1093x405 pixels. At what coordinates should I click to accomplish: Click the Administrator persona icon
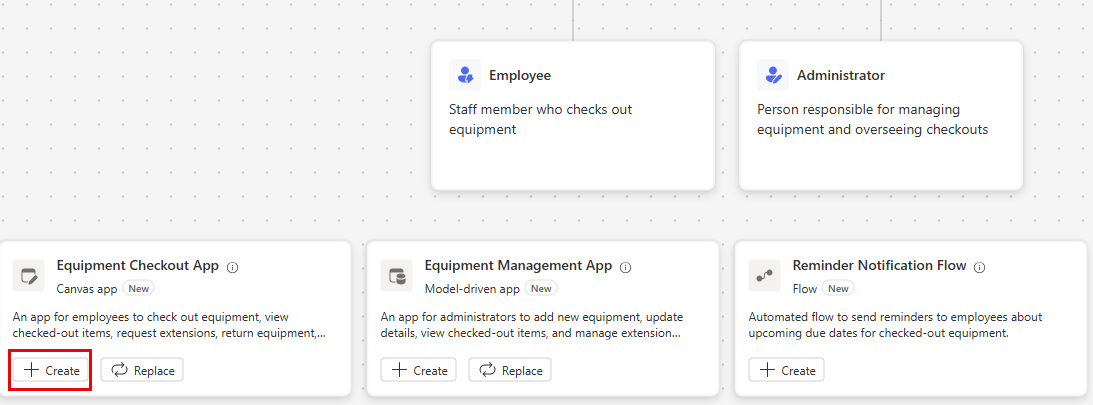[x=772, y=75]
